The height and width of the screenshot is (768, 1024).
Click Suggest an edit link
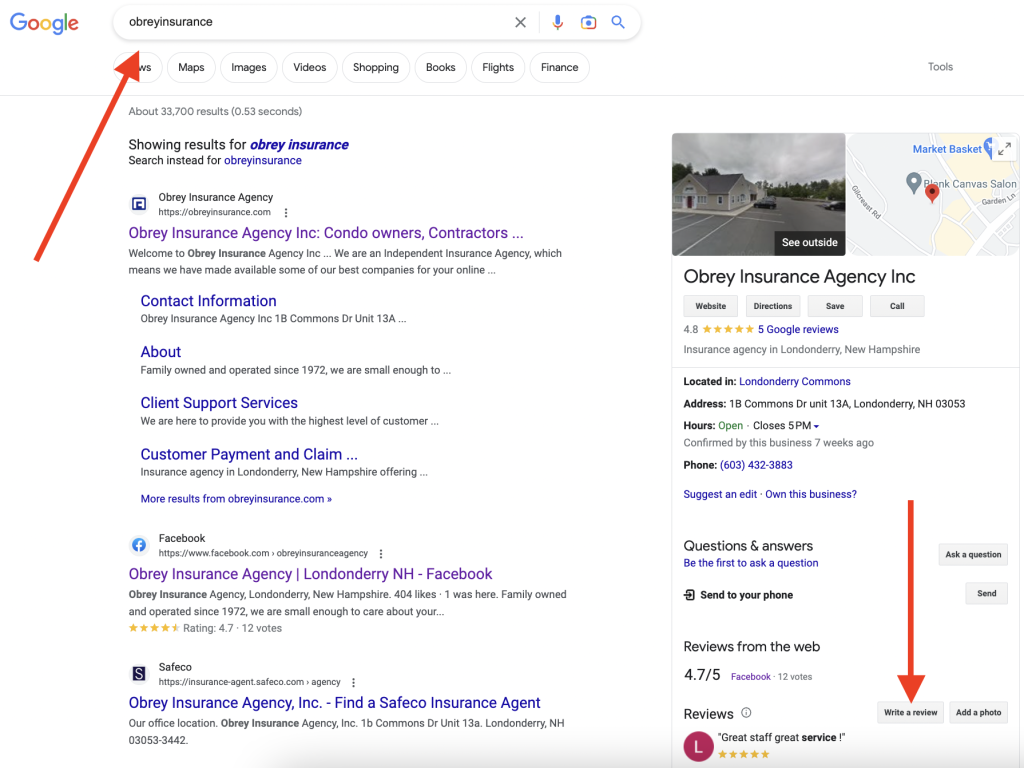click(720, 494)
